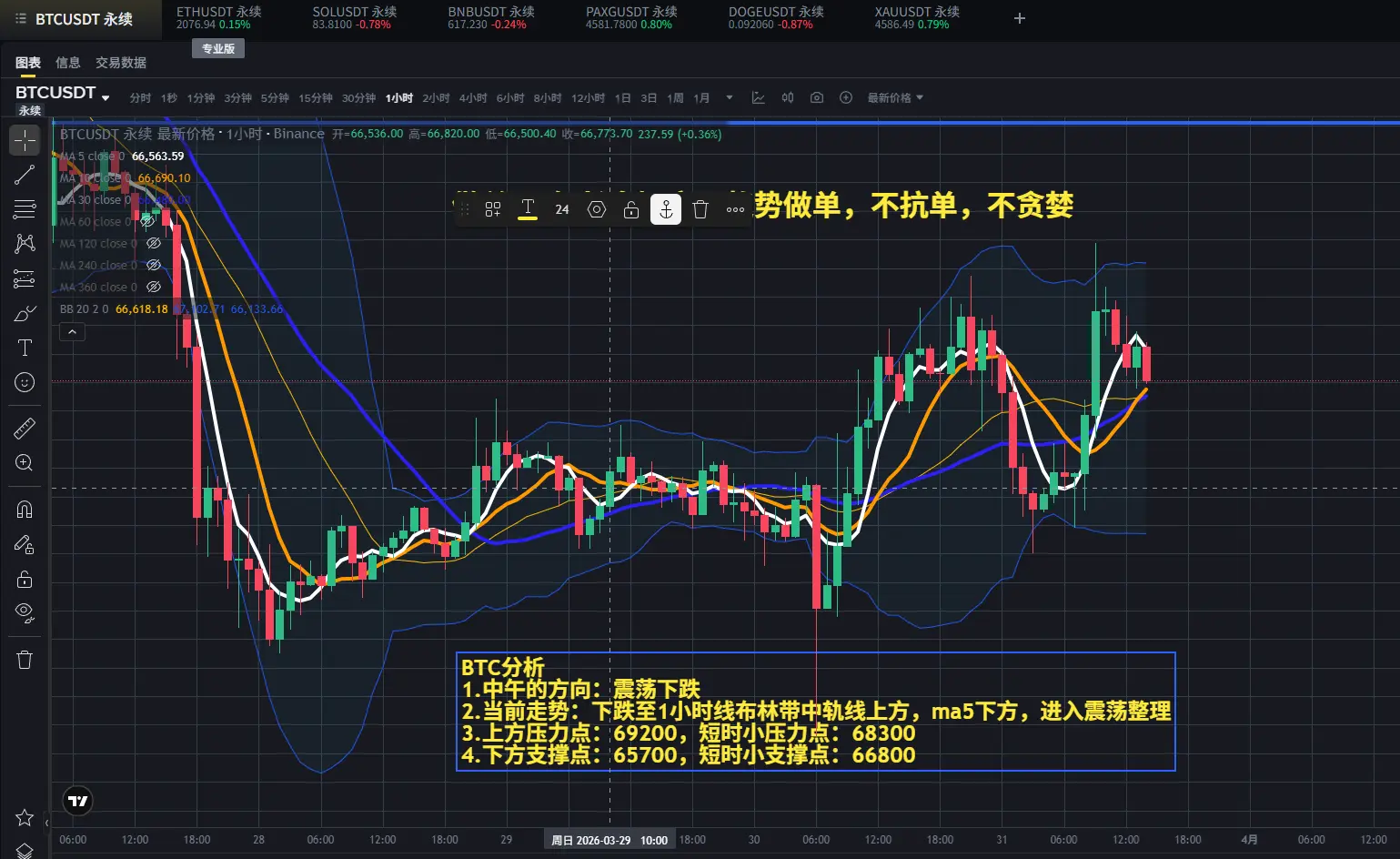Select the BTC分析 text note box

816,712
